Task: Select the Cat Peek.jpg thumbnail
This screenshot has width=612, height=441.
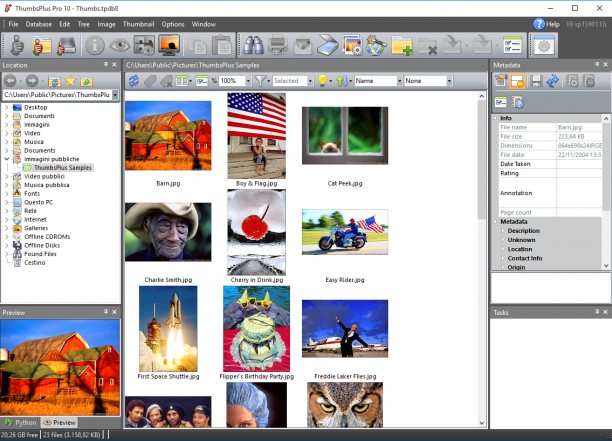Action: click(x=345, y=135)
